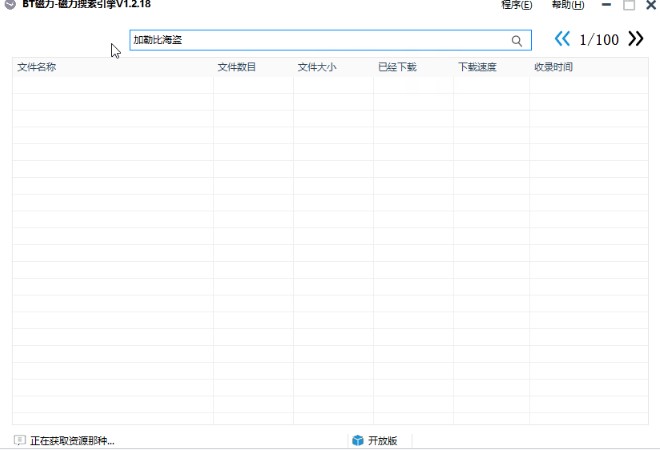Close the BT磁力 window

click(651, 5)
